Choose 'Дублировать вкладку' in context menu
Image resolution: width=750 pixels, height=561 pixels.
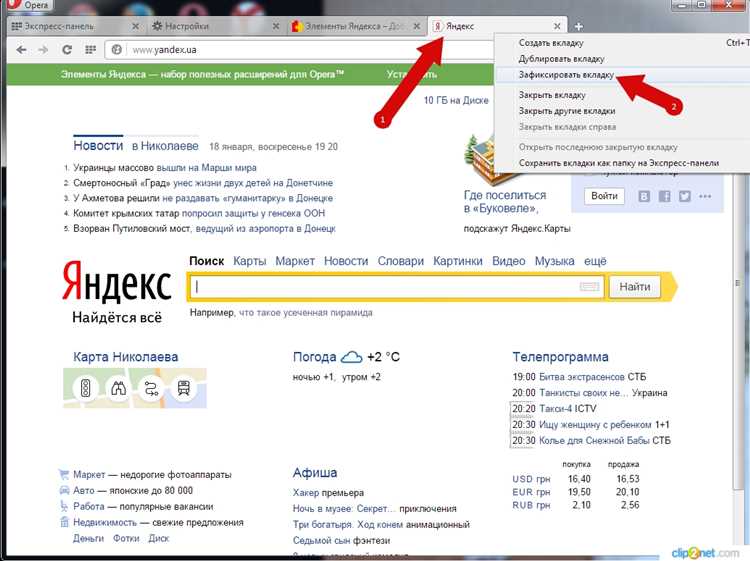tap(561, 59)
